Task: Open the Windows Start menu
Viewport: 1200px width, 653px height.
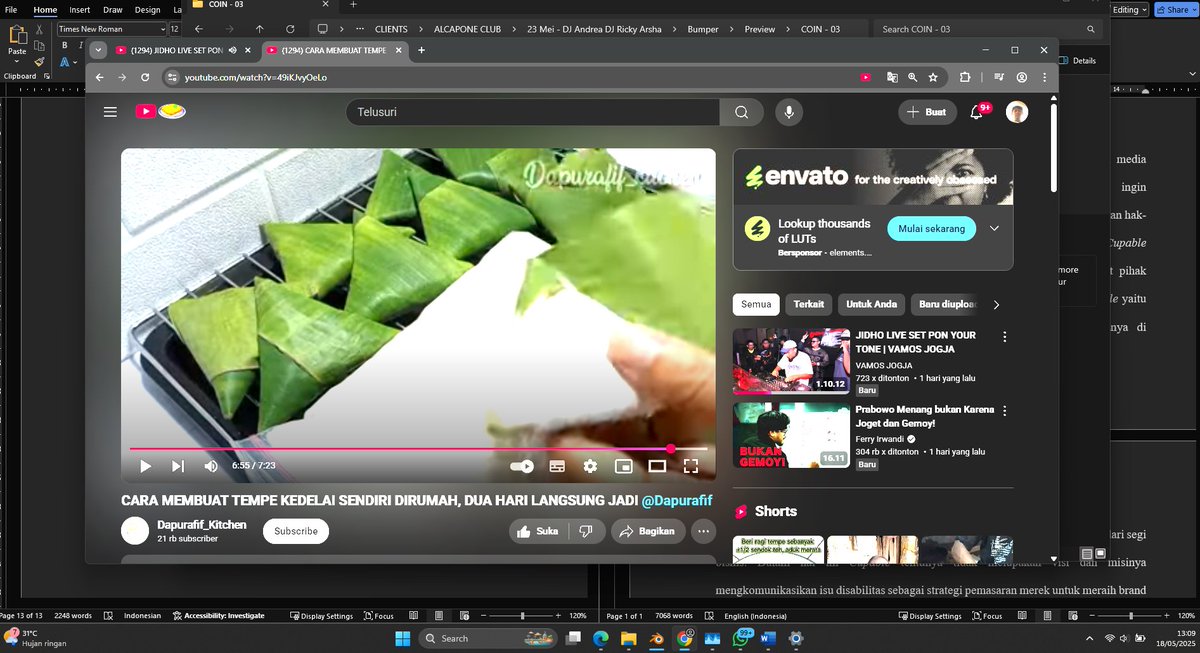Action: tap(402, 638)
